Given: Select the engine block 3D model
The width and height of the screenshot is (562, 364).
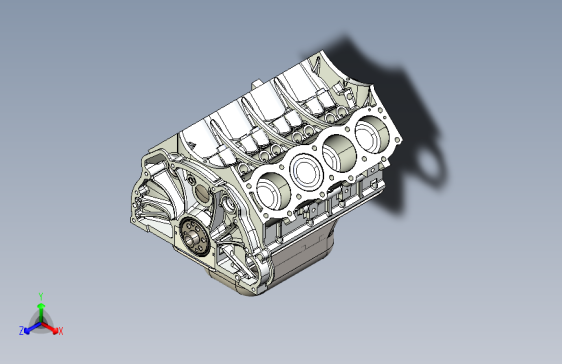Looking at the screenshot, I should [x=266, y=173].
